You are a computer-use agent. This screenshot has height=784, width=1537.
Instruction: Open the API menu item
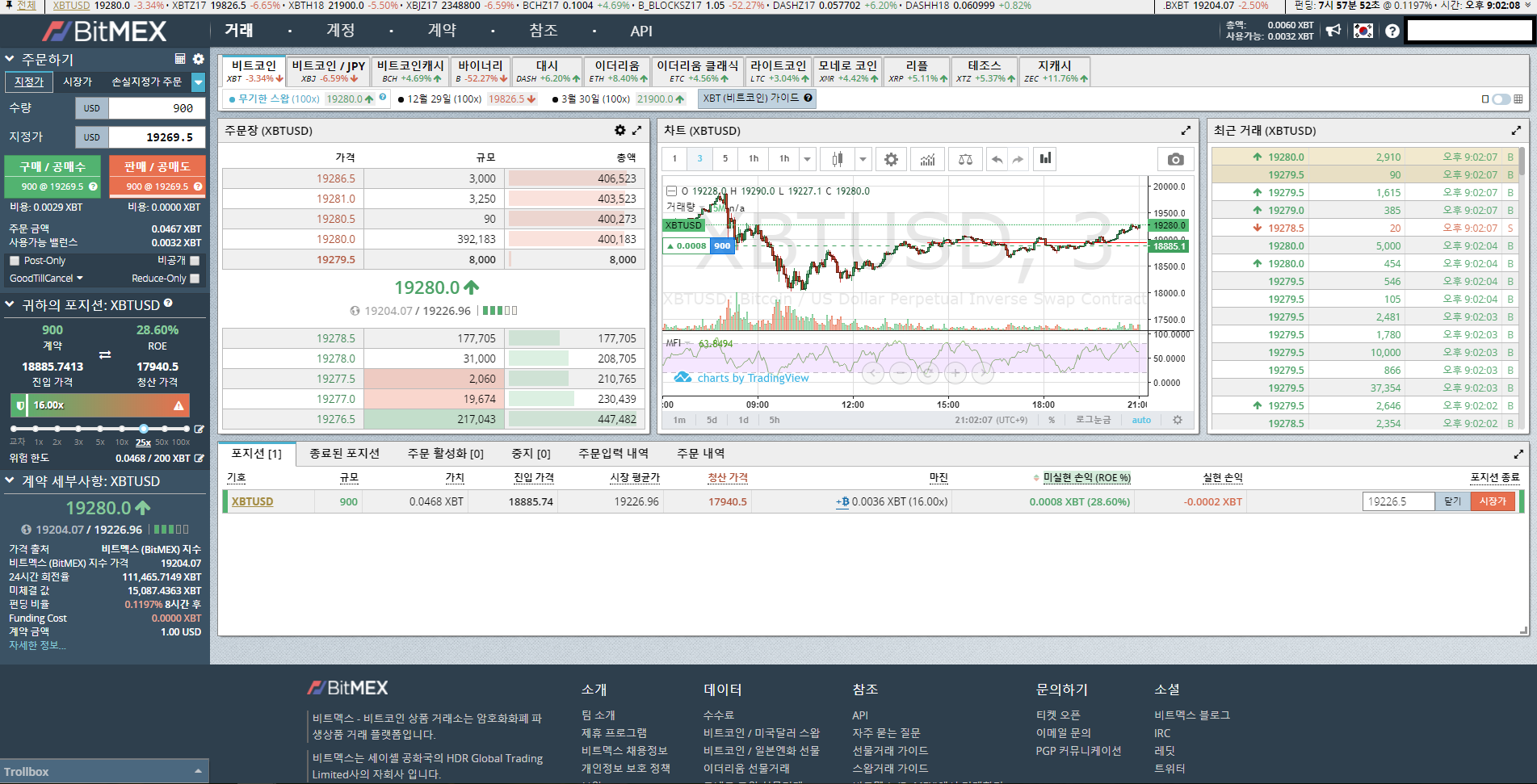point(641,31)
